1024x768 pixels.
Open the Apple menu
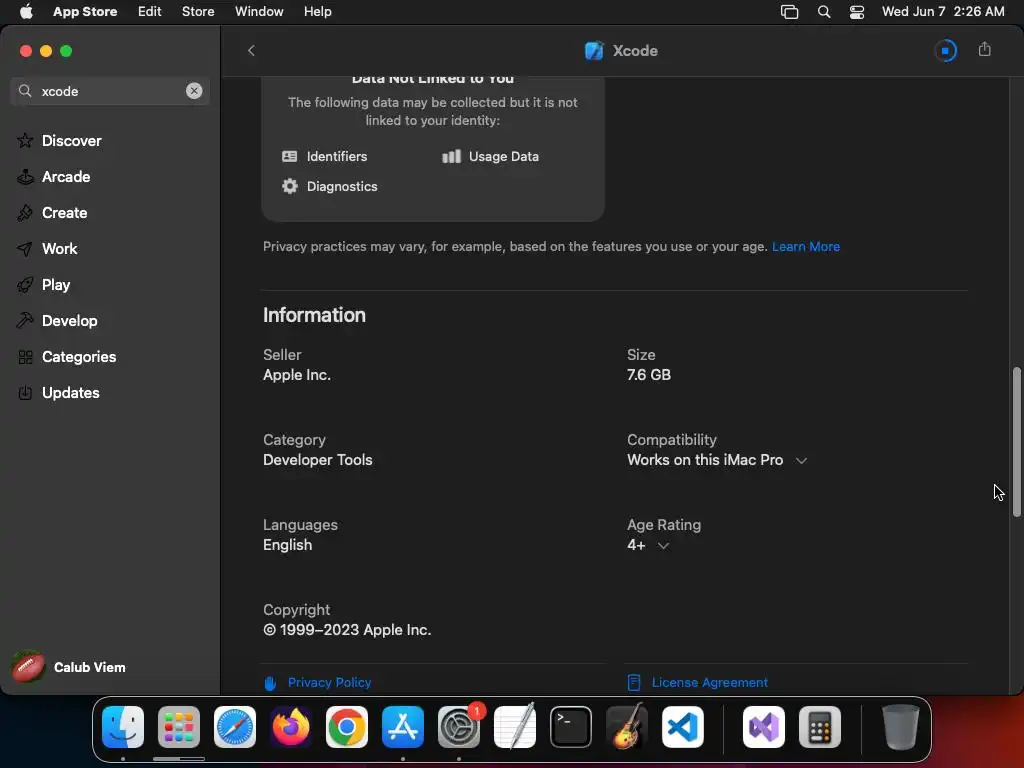click(x=26, y=11)
